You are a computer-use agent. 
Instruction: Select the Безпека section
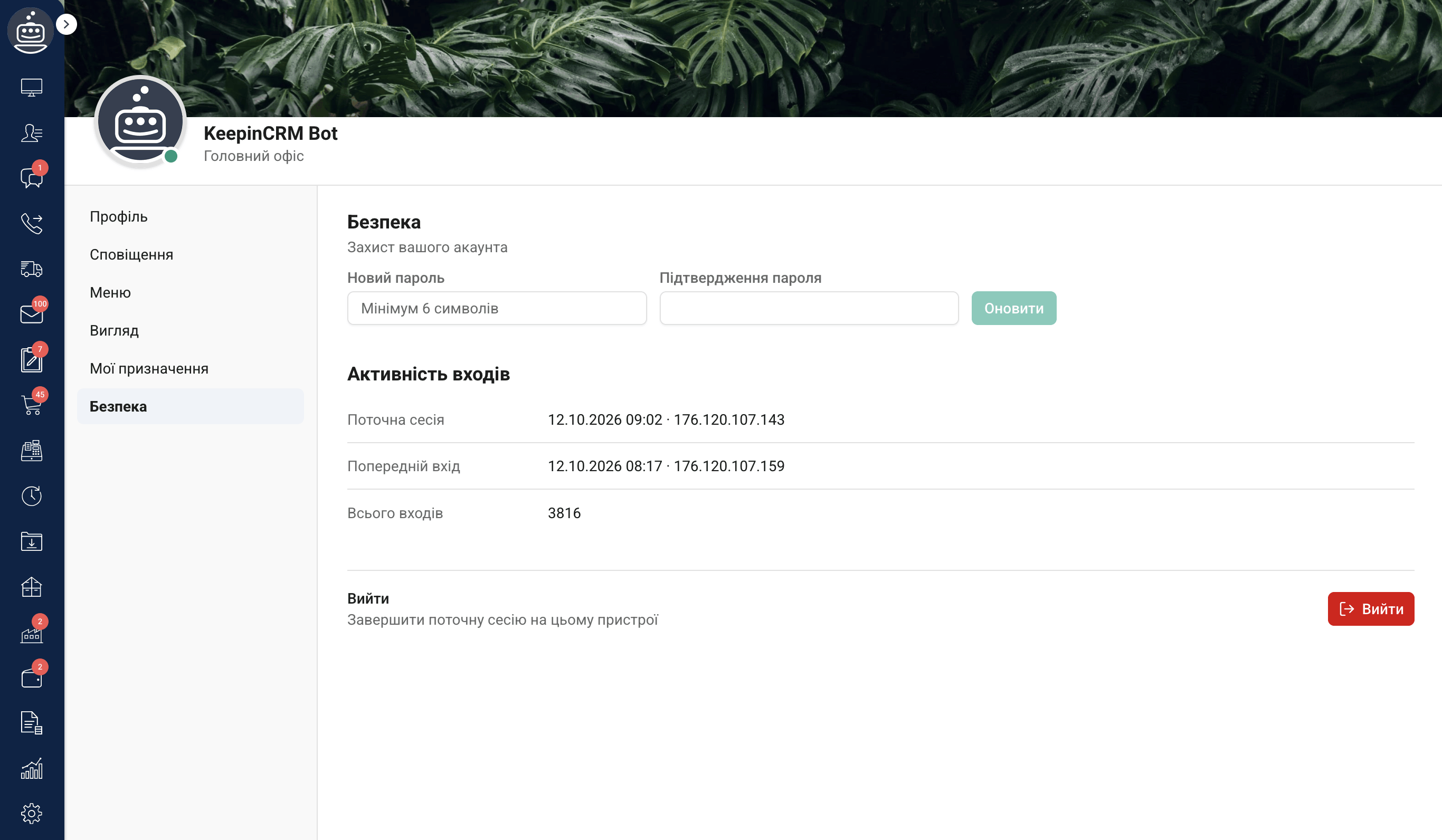190,406
